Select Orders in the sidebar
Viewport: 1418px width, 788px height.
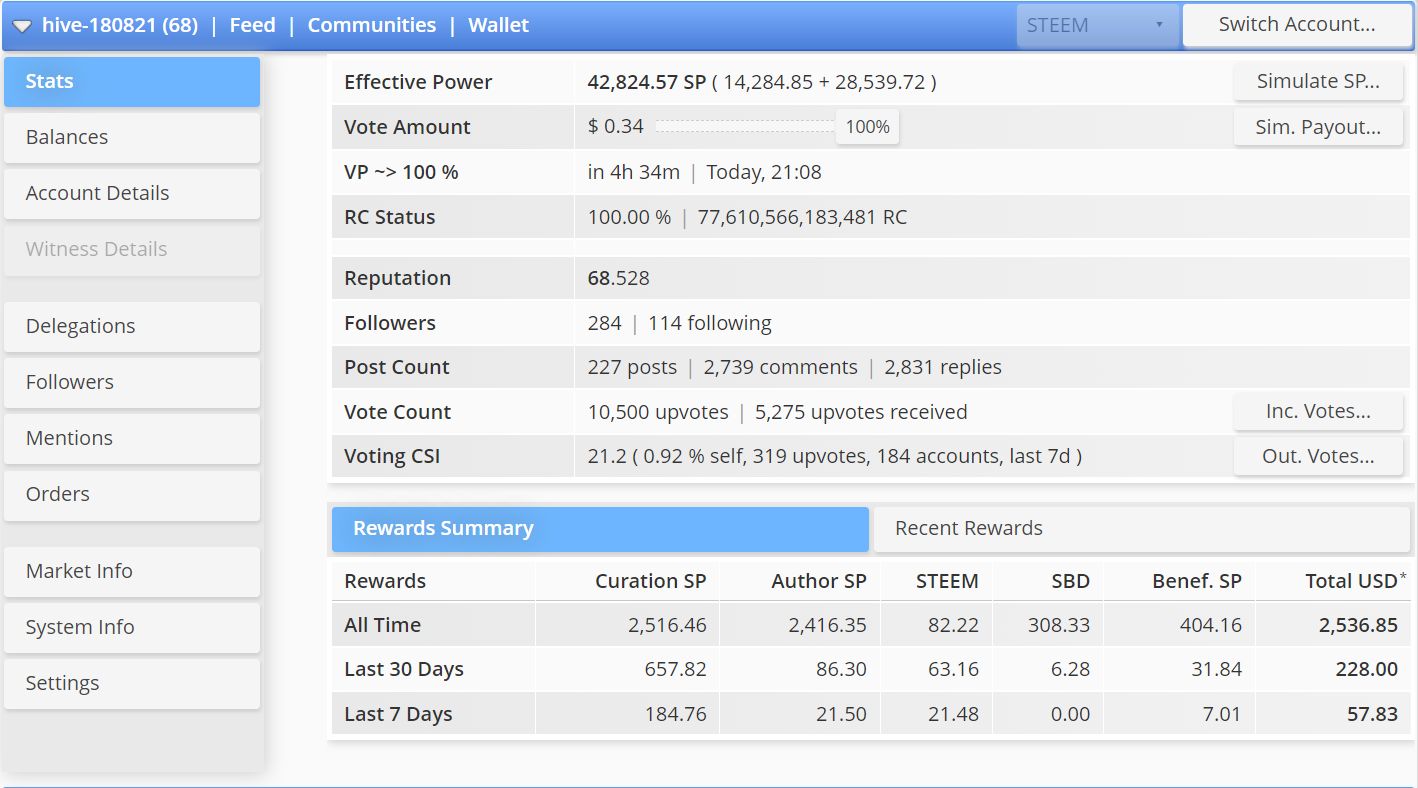pos(132,495)
